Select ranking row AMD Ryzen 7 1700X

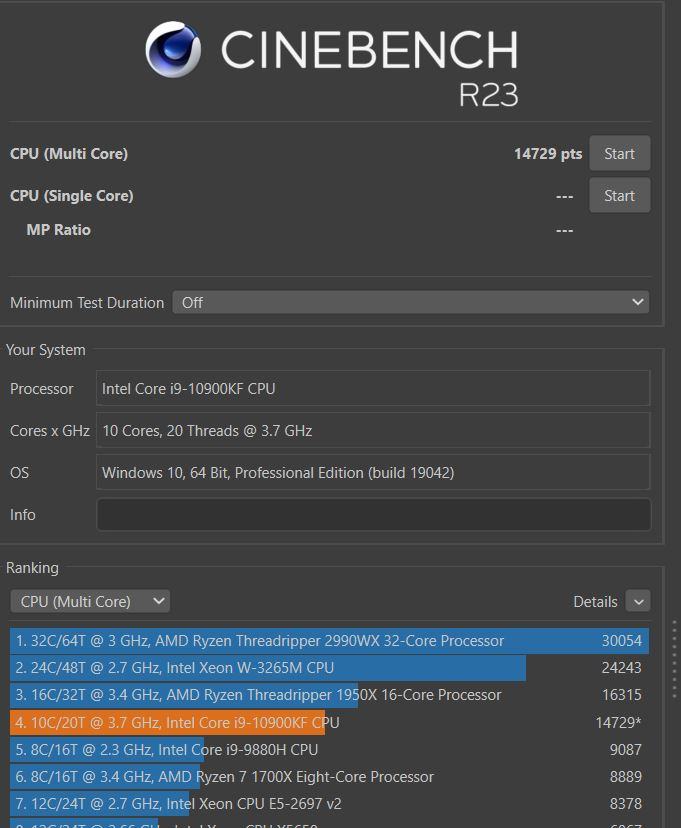pyautogui.click(x=329, y=777)
